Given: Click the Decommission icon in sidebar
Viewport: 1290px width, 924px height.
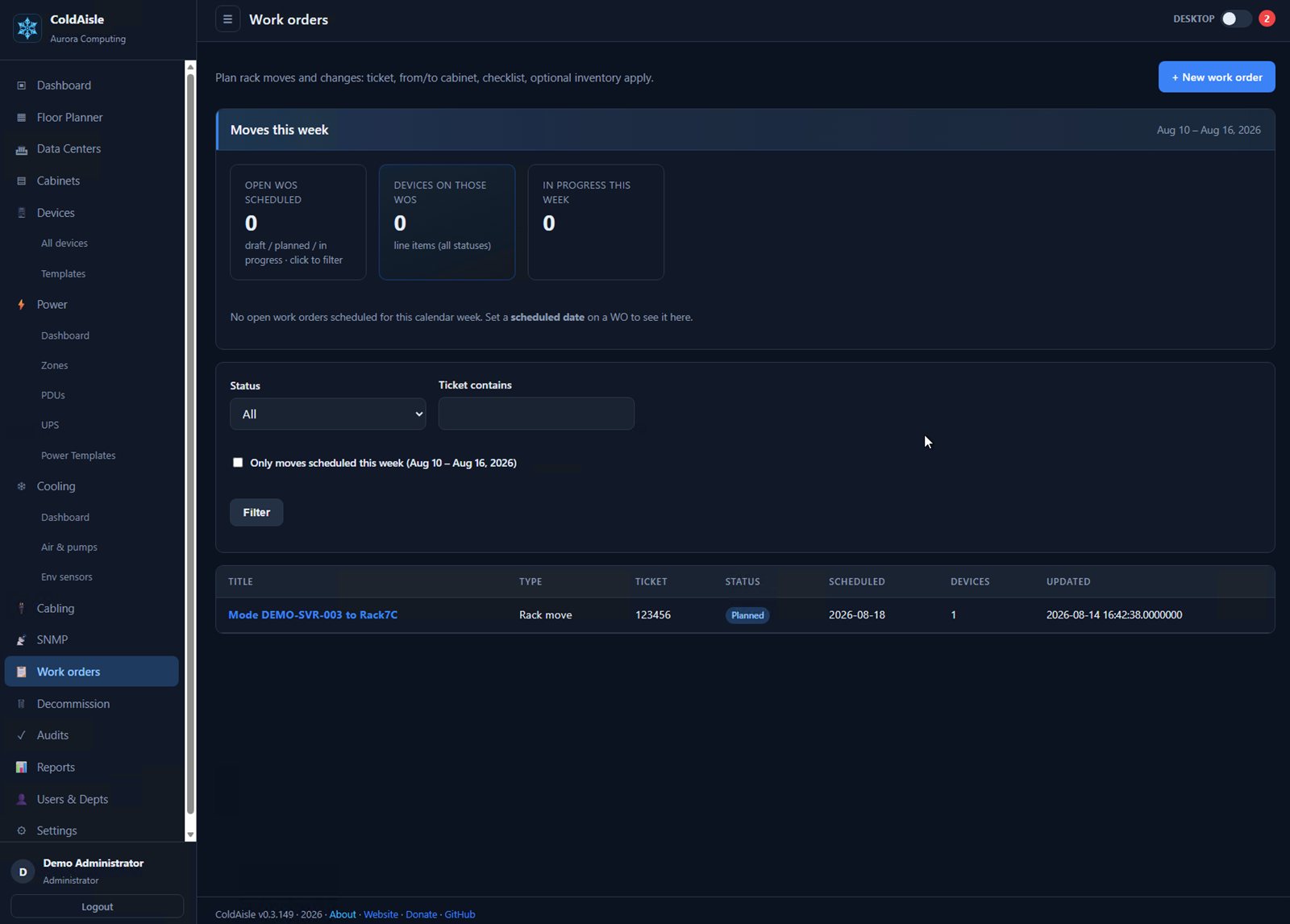Looking at the screenshot, I should point(22,704).
